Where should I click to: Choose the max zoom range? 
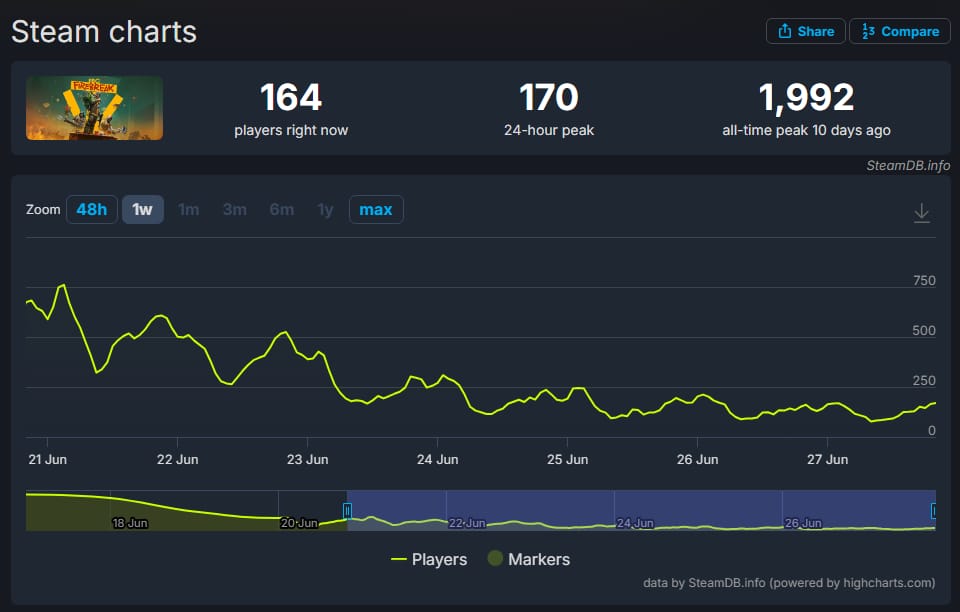[376, 209]
